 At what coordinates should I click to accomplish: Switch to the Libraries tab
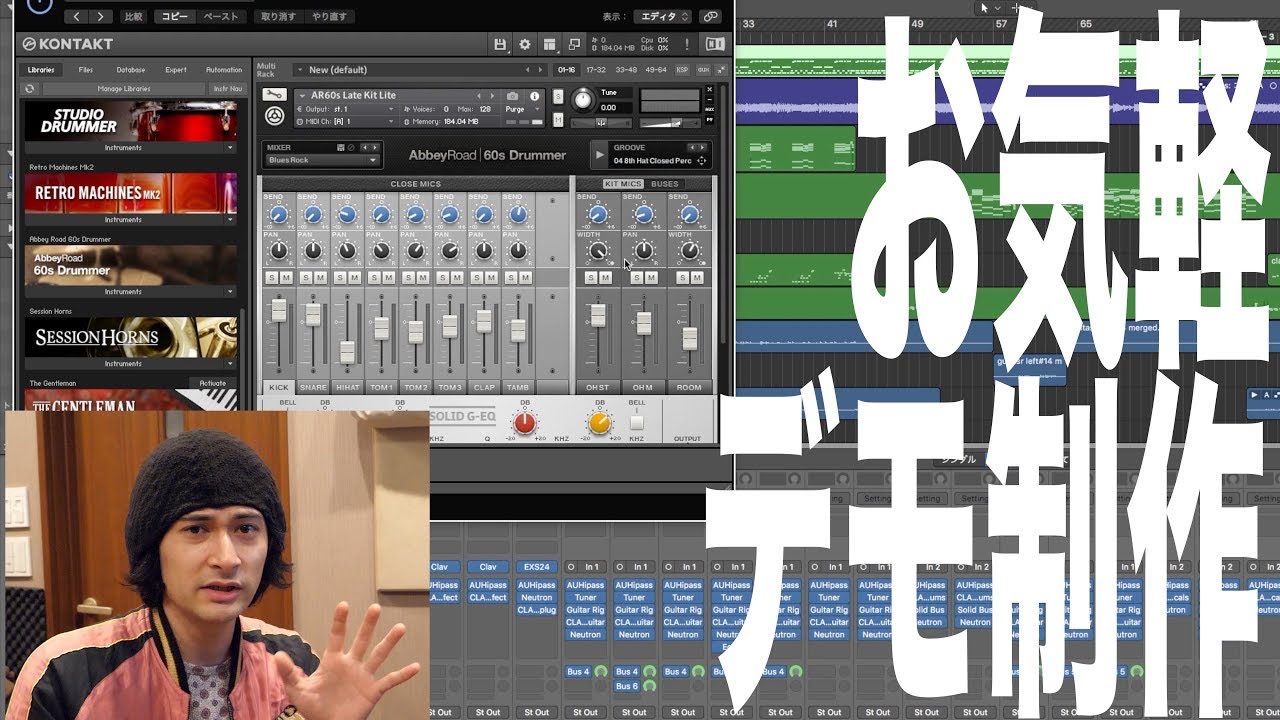tap(42, 70)
